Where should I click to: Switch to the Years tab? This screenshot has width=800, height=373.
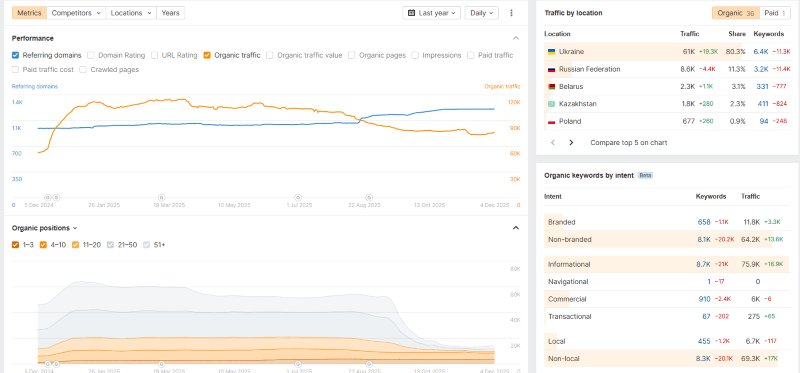170,13
